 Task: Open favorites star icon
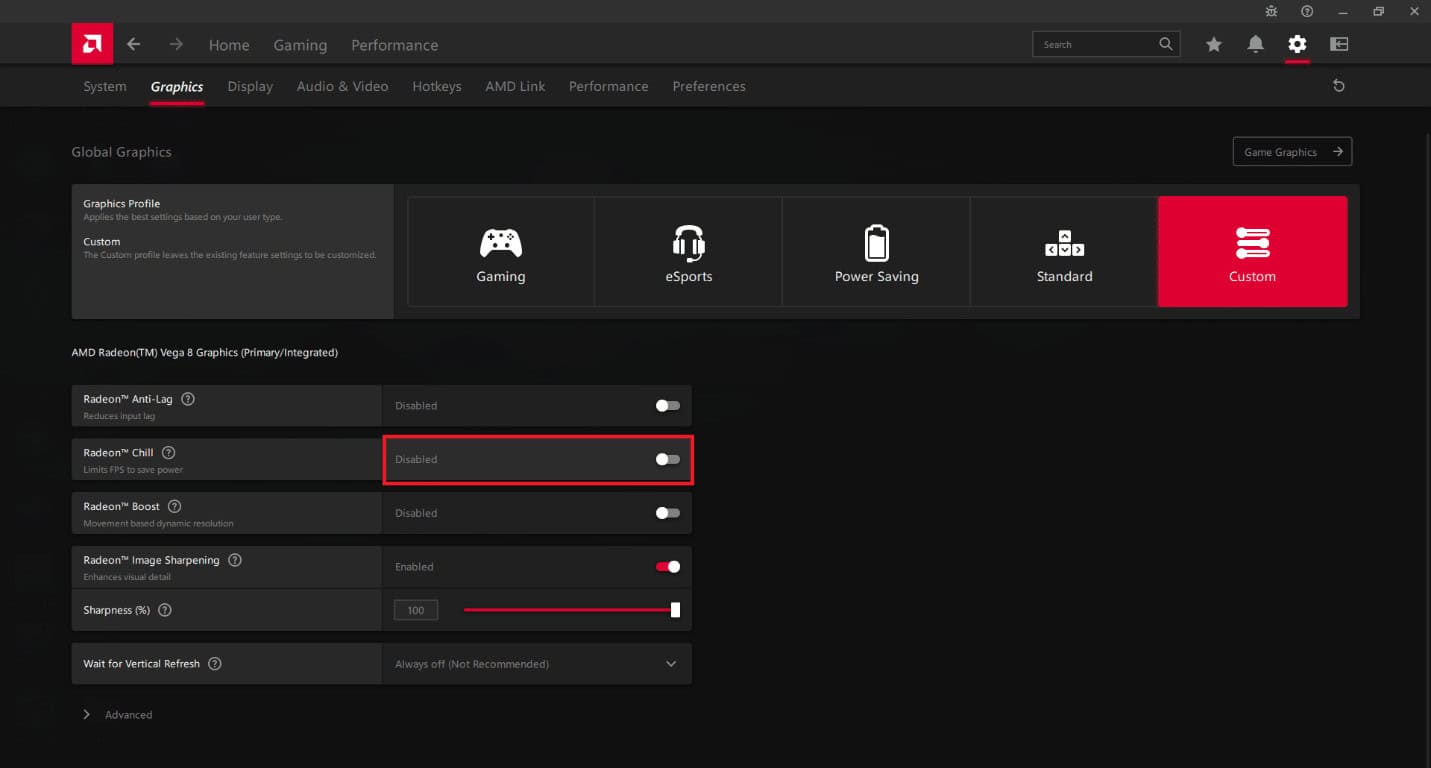(x=1213, y=44)
